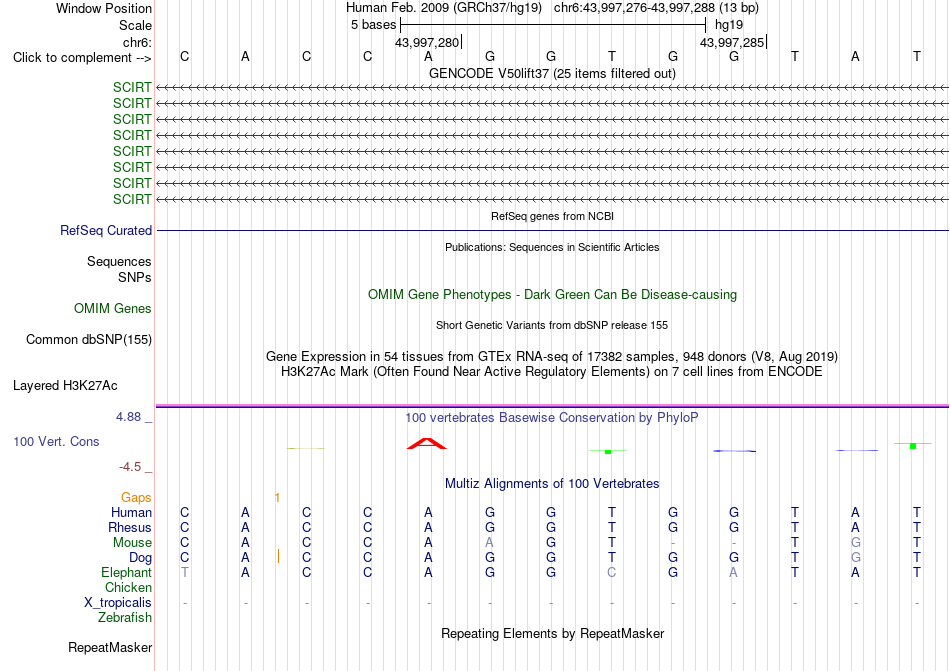Viewport: 950px width, 671px height.
Task: Open 'Repeating Elements by RepeatMasker' title
Action: click(553, 633)
